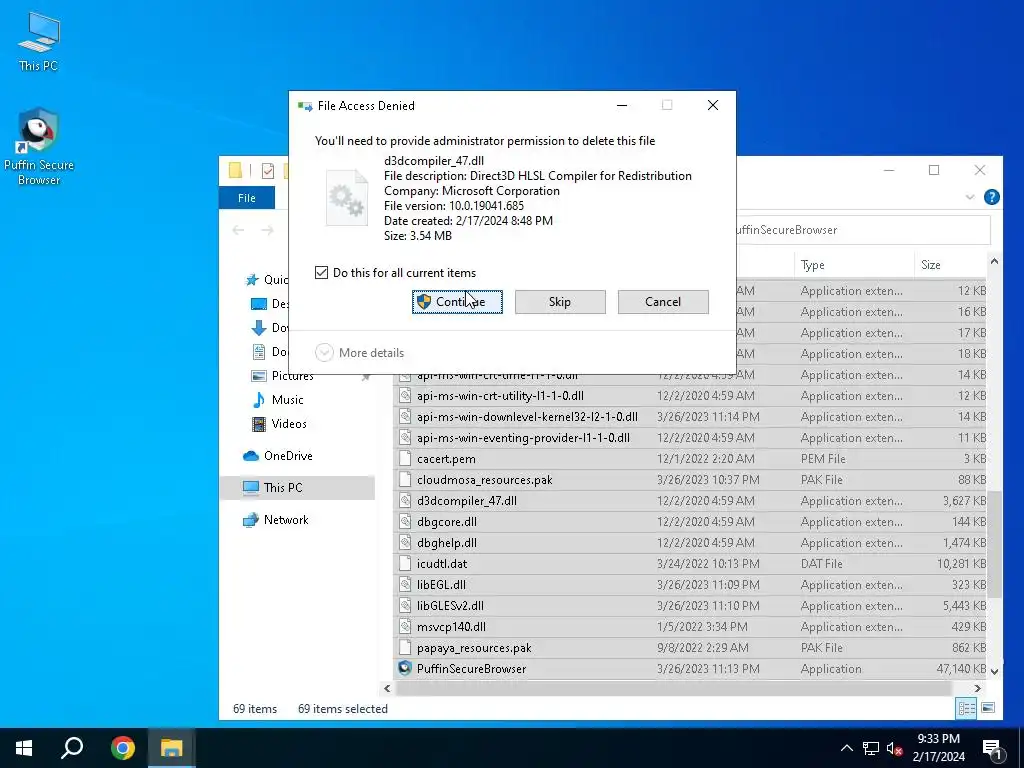Expand More details in the dialog

point(360,353)
